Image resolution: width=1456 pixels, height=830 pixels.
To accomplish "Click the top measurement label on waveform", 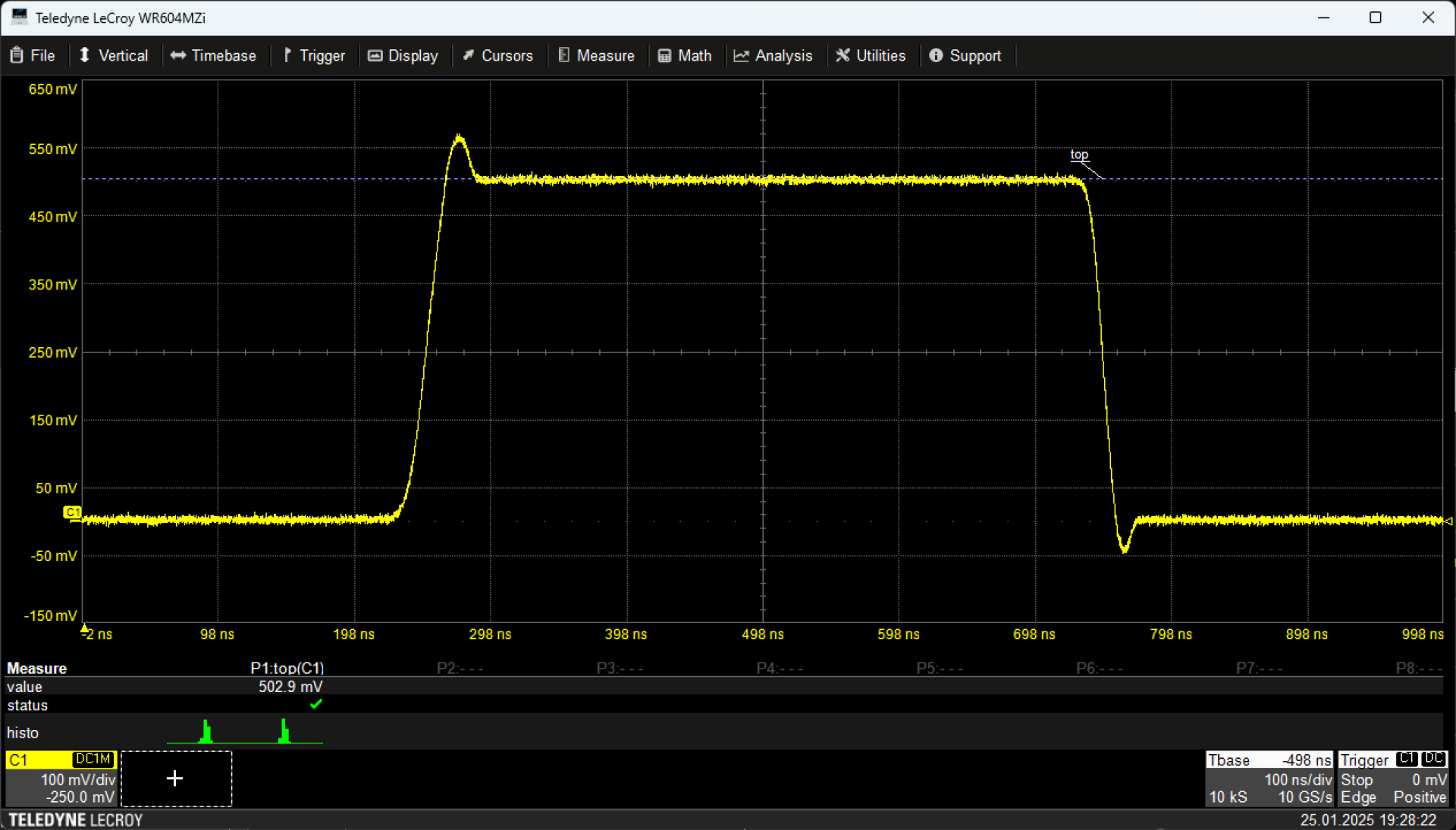I will coord(1079,155).
